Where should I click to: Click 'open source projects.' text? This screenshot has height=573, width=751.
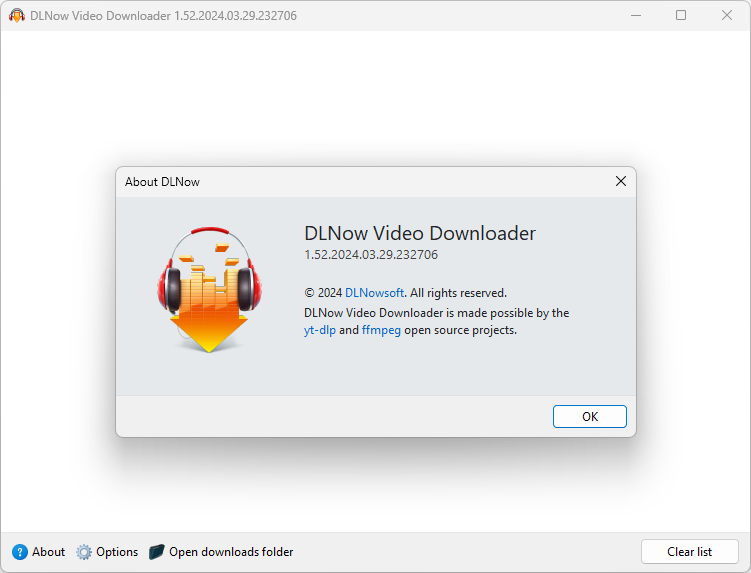(460, 330)
